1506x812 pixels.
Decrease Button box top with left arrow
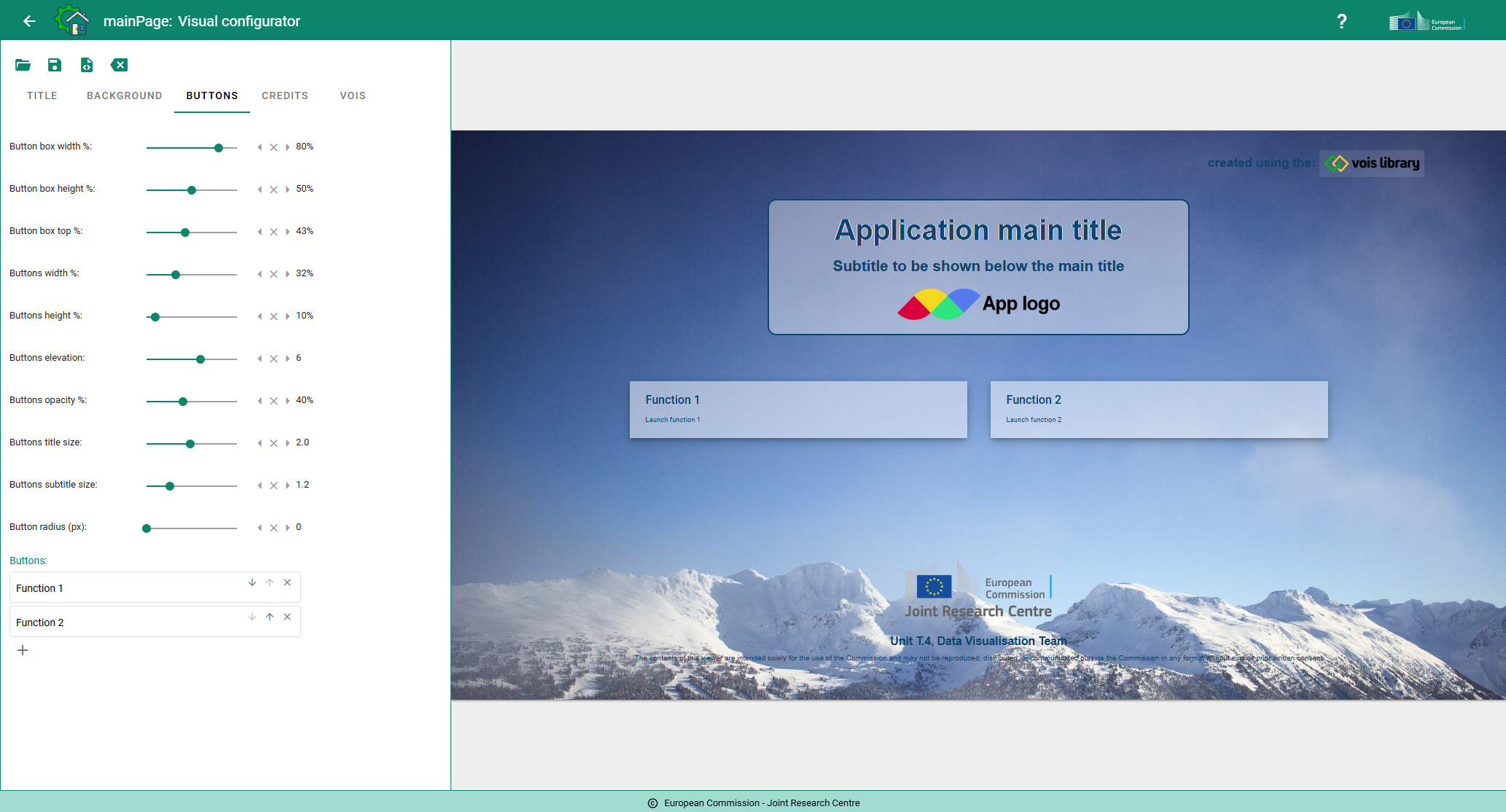[x=260, y=232]
